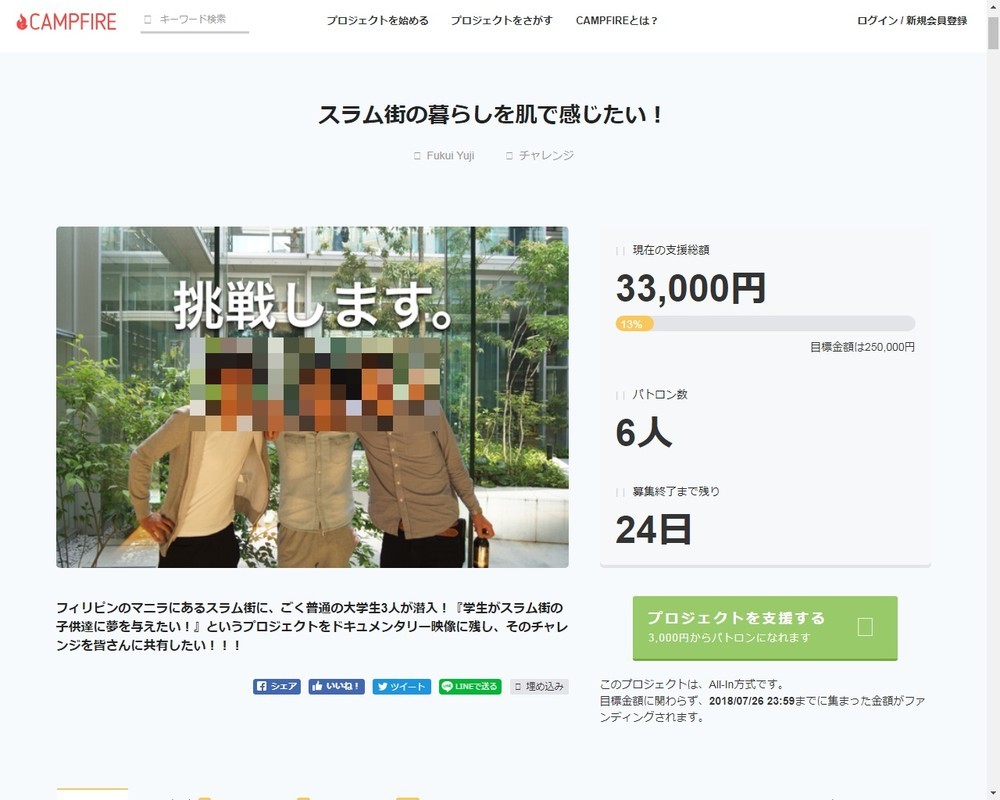Click the tag icon beside チャレンジ

508,155
